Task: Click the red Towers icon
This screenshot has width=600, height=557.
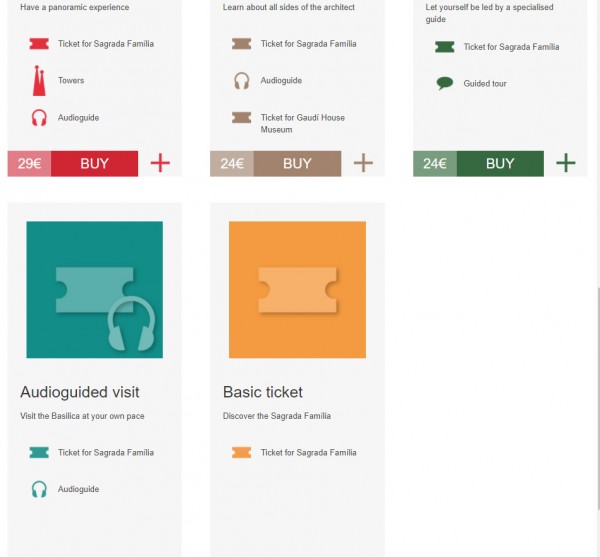Action: tap(39, 80)
